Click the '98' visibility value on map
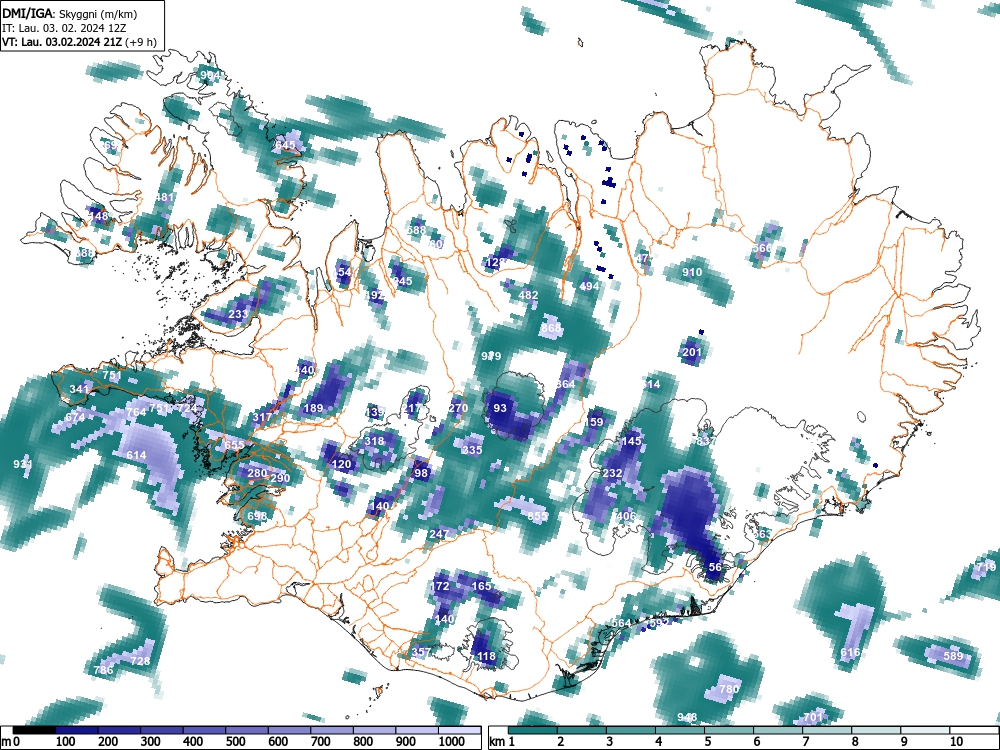This screenshot has height=750, width=1000. 421,473
